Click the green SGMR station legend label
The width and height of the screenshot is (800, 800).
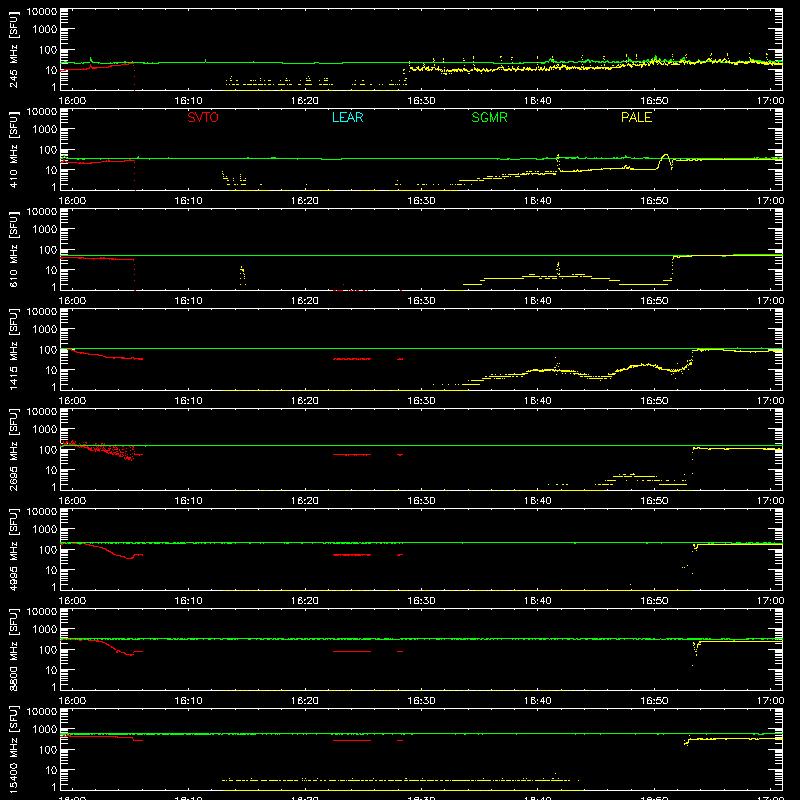click(489, 117)
